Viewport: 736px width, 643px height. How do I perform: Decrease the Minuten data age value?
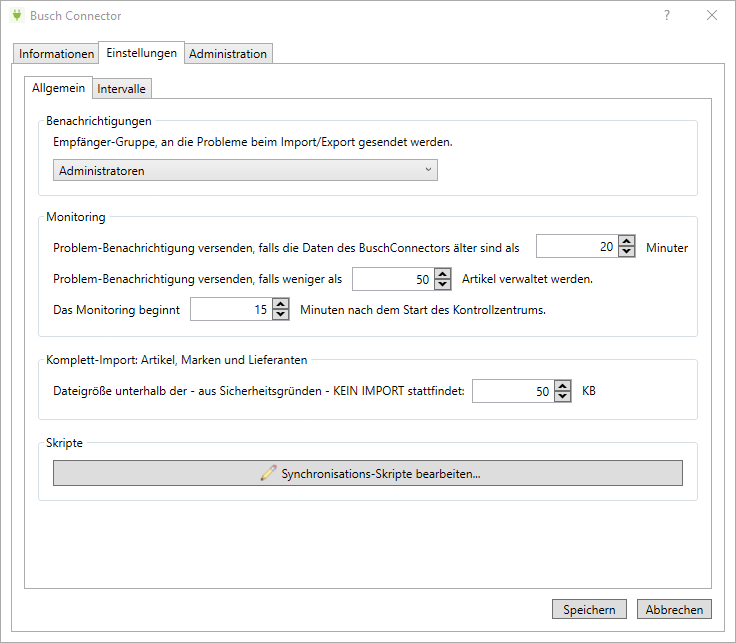(x=627, y=252)
